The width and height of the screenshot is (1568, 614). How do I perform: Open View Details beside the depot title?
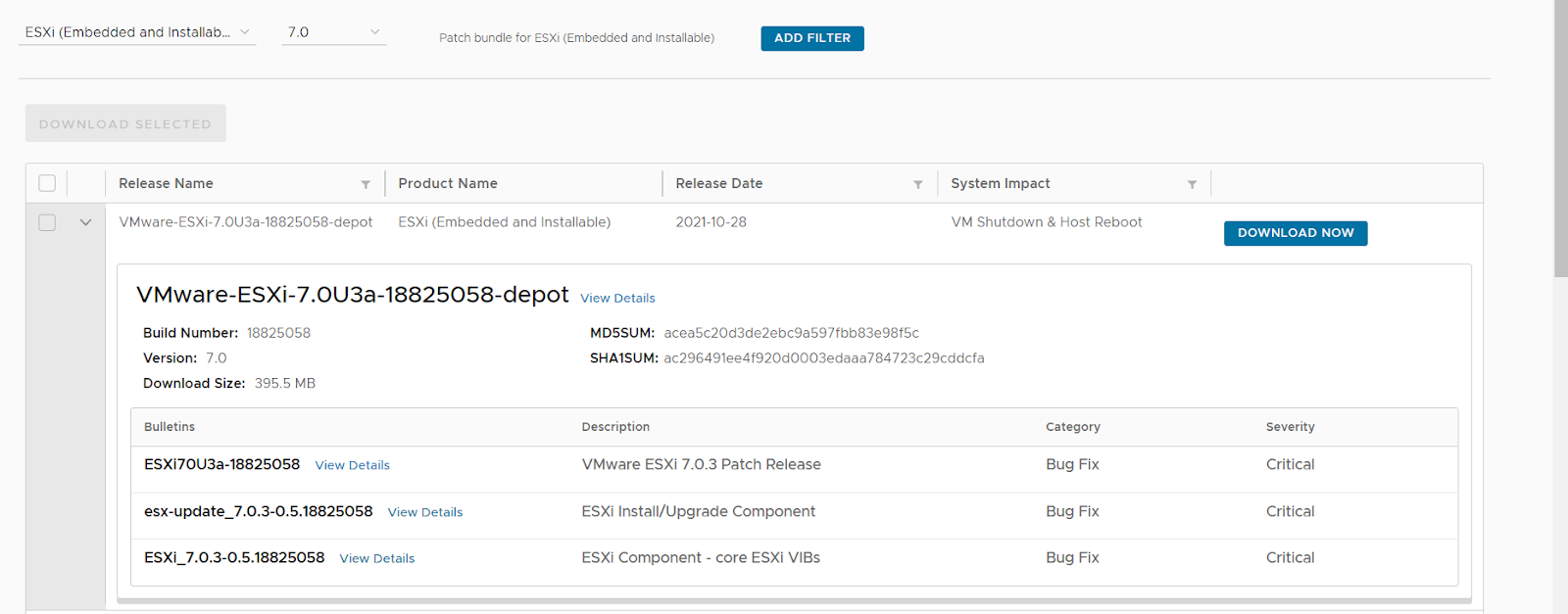click(x=617, y=299)
